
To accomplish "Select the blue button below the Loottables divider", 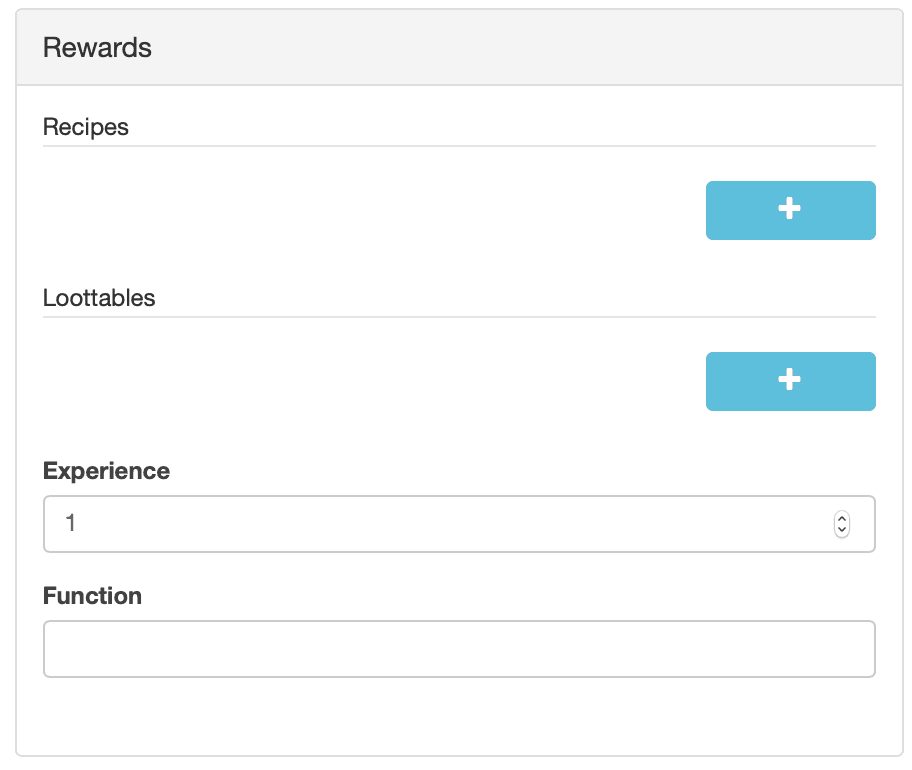I will point(790,381).
